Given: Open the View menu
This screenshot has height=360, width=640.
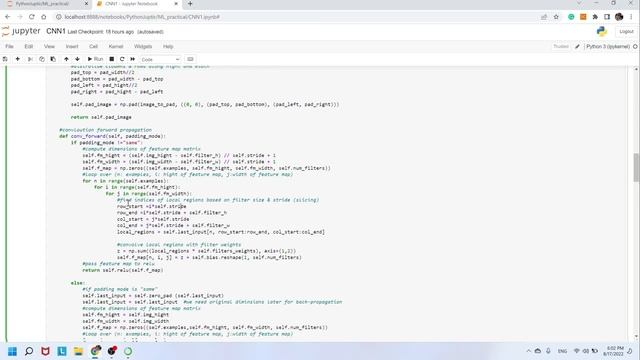Looking at the screenshot, I should pos(49,47).
